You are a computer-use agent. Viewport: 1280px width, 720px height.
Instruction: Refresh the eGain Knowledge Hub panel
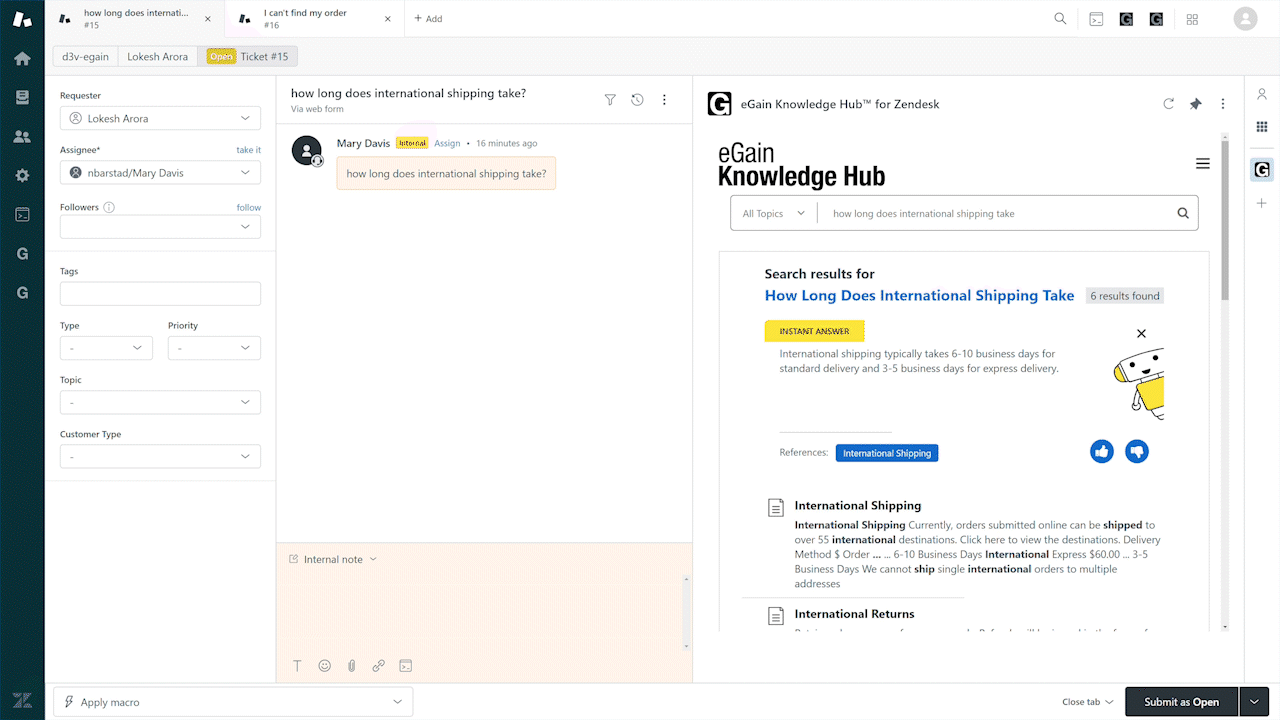pyautogui.click(x=1168, y=104)
